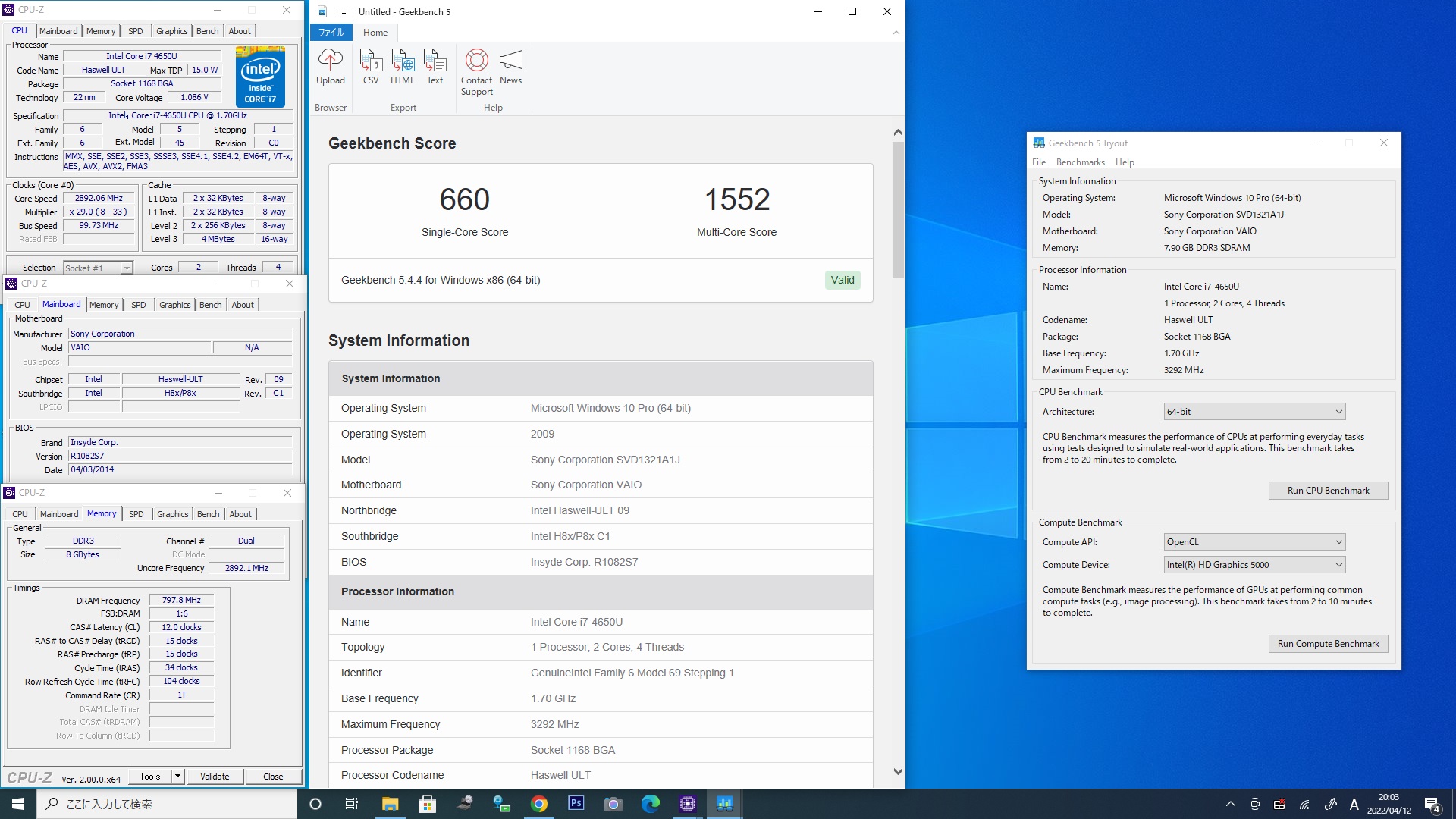This screenshot has height=819, width=1456.
Task: Open the Compute API OpenCL dropdown
Action: point(1254,542)
